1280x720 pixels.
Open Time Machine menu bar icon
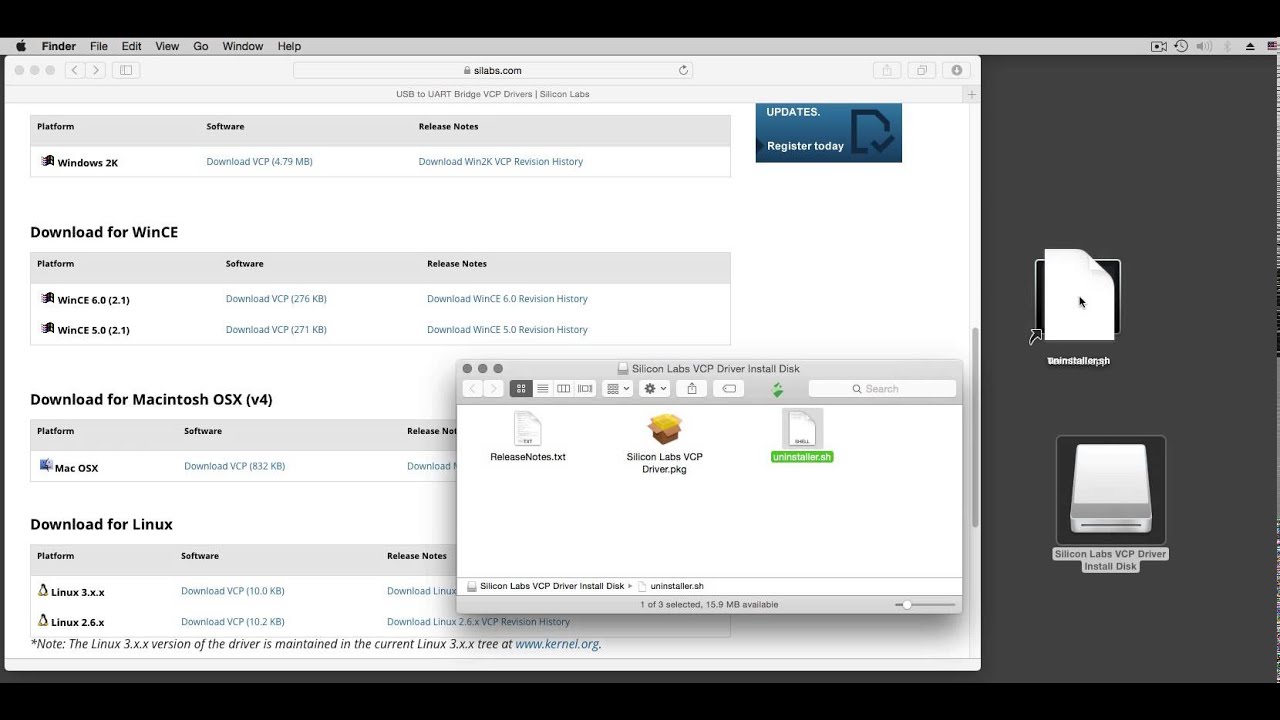1181,46
